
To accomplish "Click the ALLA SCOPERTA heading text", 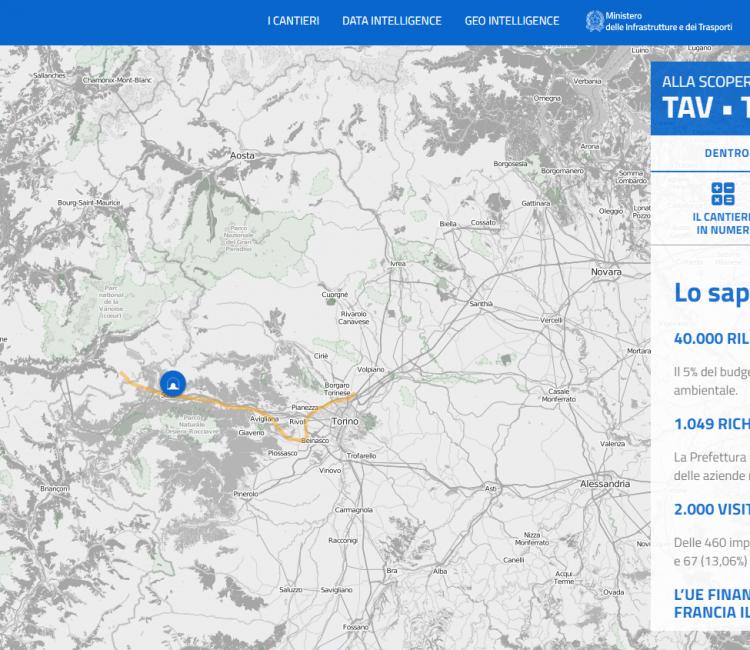I will (x=706, y=82).
